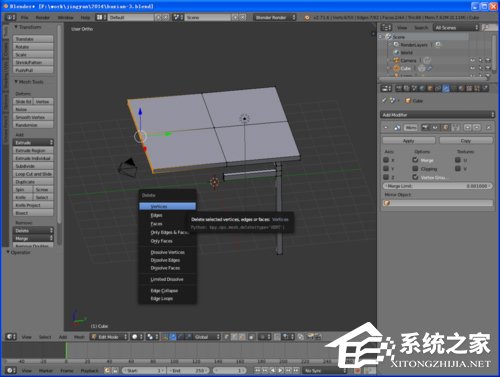Collapse the Mirror modifier panel arrow

[x=386, y=127]
